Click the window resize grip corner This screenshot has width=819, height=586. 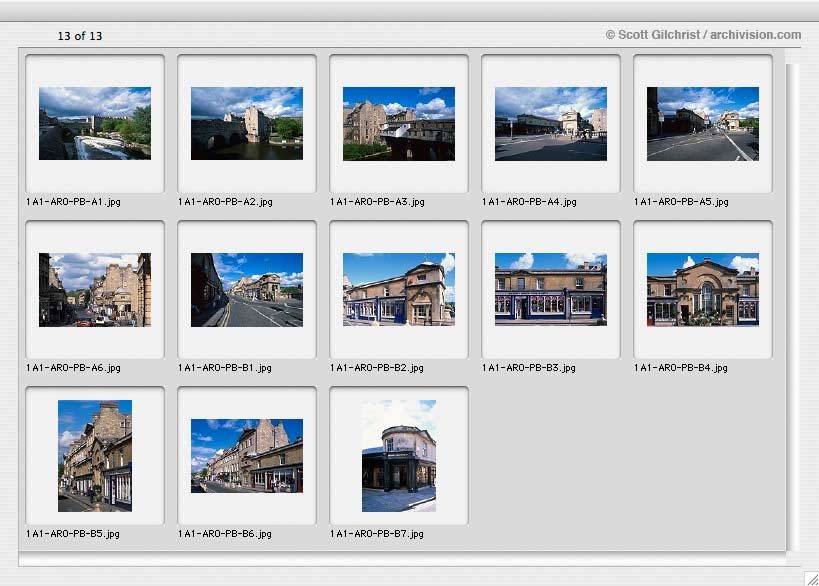[x=811, y=579]
